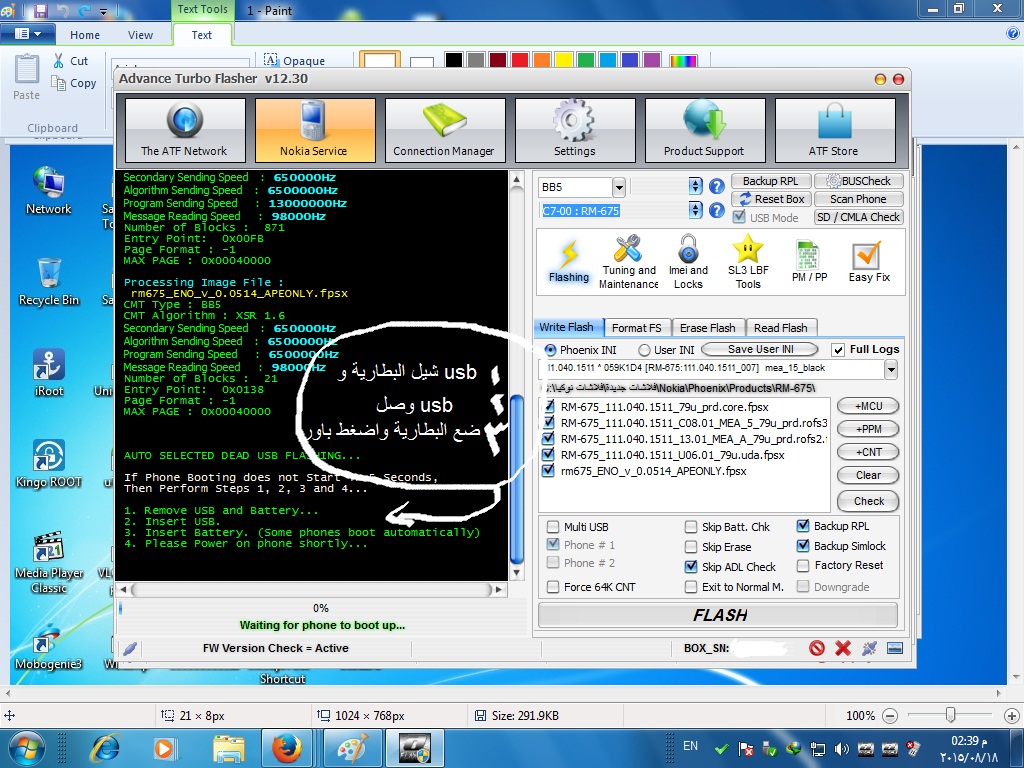Image resolution: width=1024 pixels, height=768 pixels.
Task: Click the pen icon beside FW Version Check
Action: pyautogui.click(x=130, y=648)
